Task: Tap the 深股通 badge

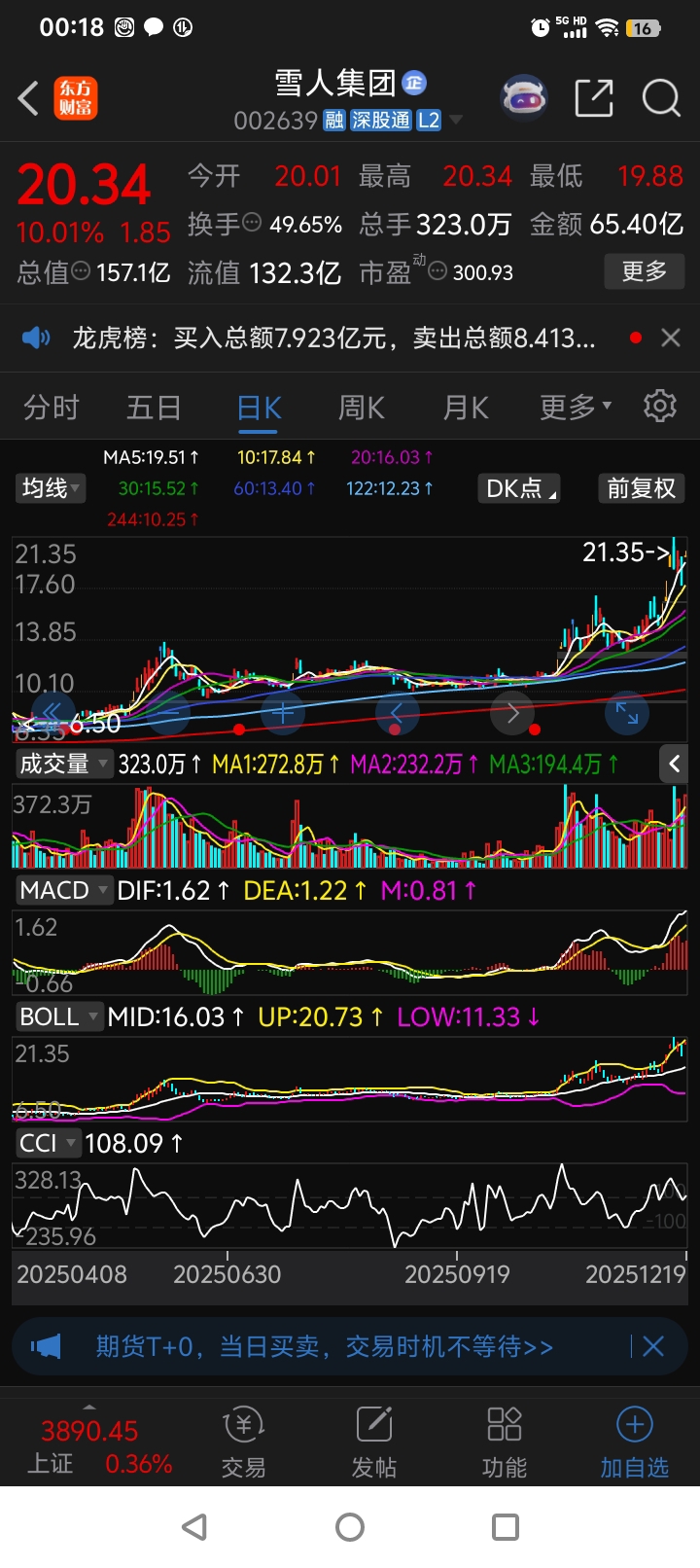Action: tap(381, 121)
